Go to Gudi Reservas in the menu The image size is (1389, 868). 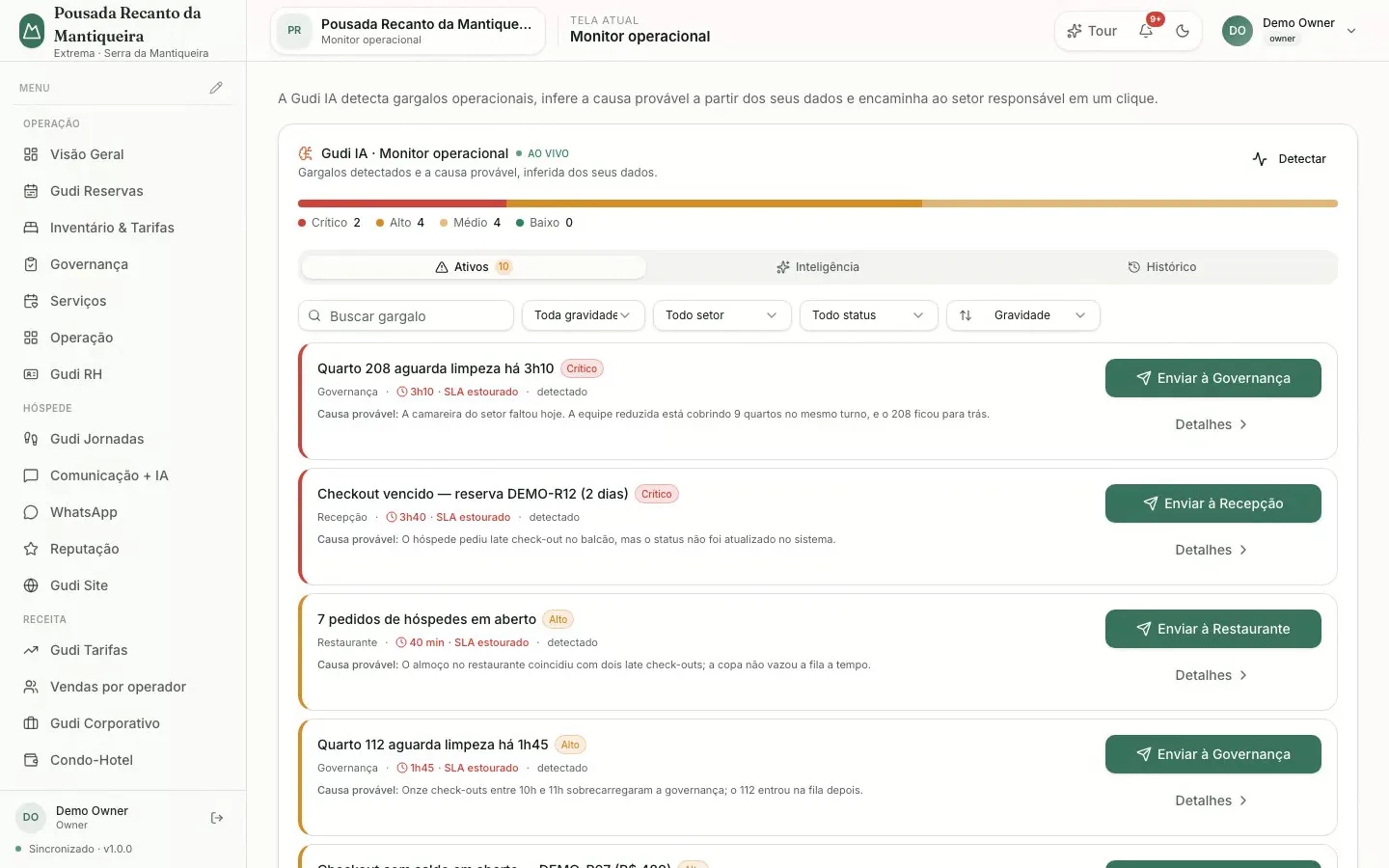[123, 191]
